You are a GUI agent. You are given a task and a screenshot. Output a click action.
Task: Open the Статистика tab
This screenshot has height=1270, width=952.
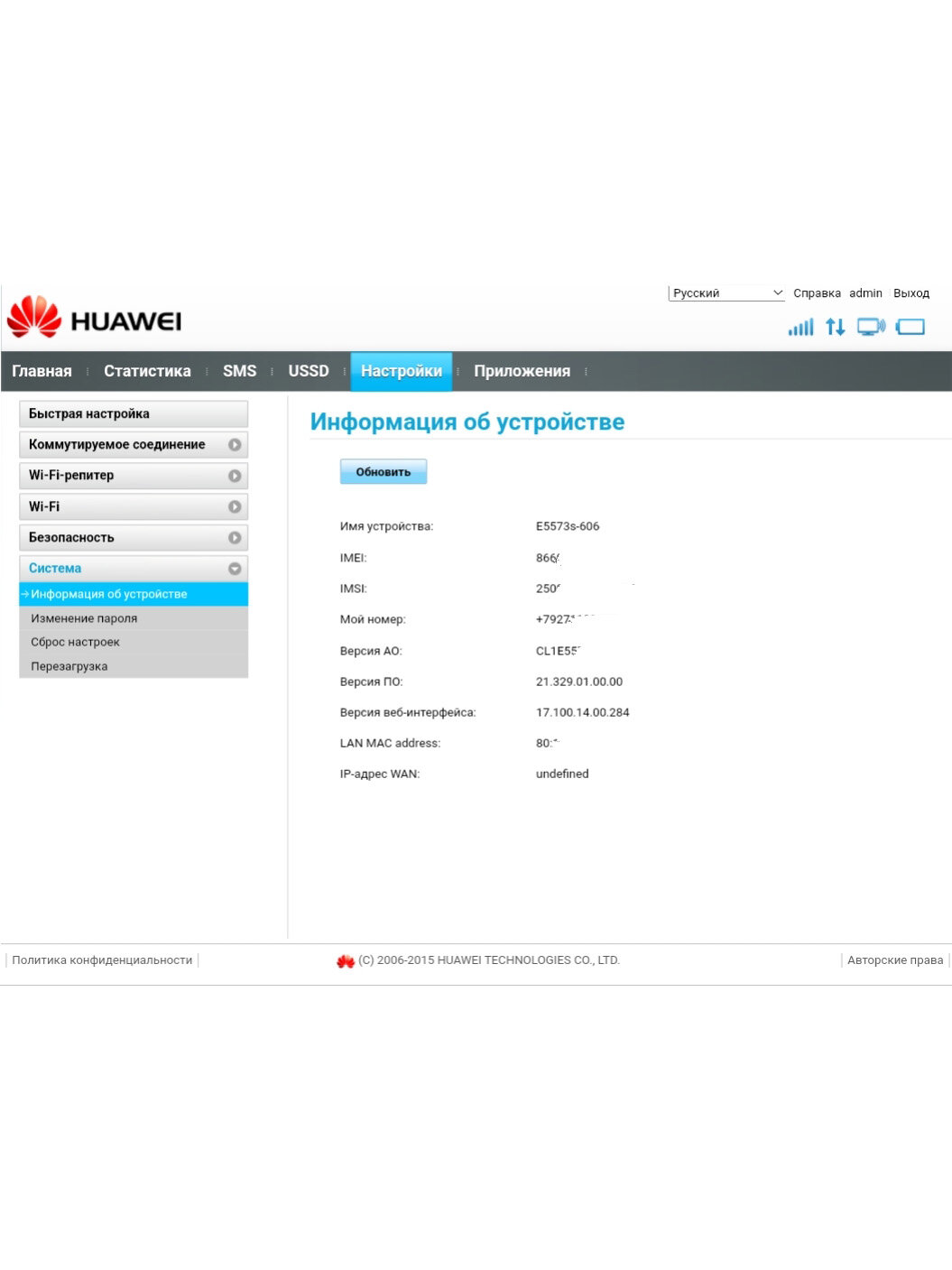click(x=147, y=371)
